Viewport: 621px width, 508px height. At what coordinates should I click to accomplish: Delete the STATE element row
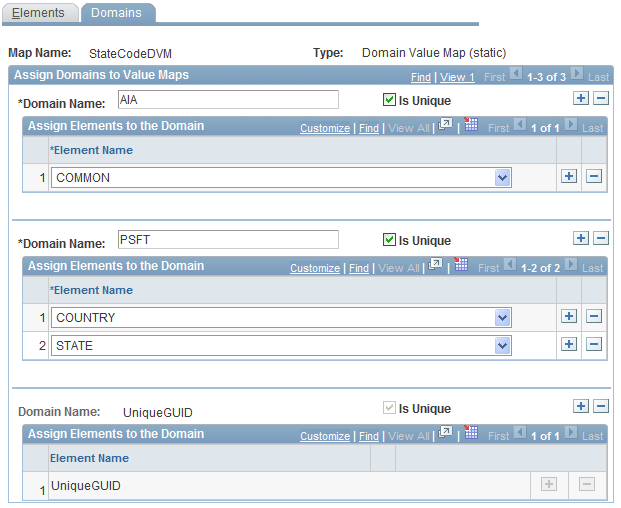pyautogui.click(x=594, y=344)
